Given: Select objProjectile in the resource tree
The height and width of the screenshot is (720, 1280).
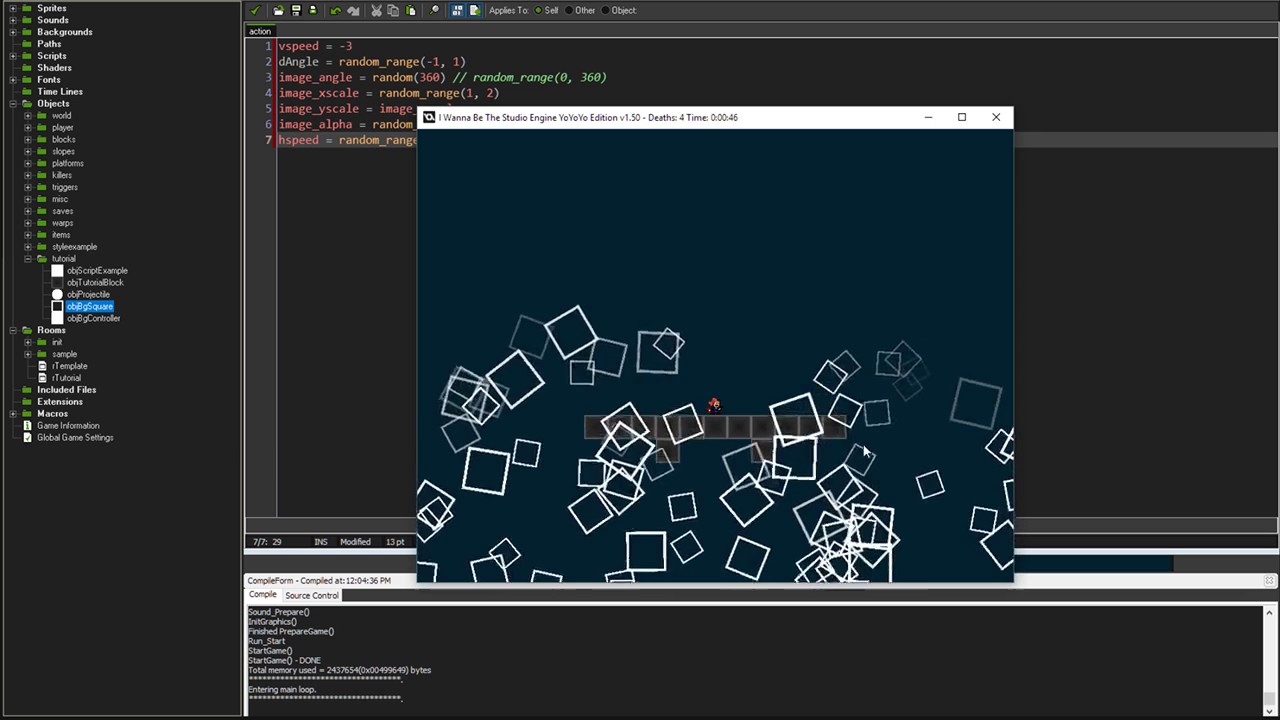Looking at the screenshot, I should 88,295.
